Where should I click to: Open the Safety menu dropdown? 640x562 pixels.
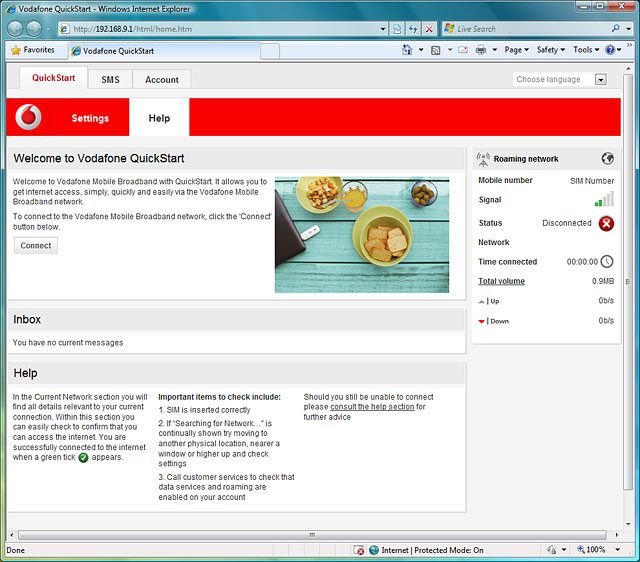551,50
